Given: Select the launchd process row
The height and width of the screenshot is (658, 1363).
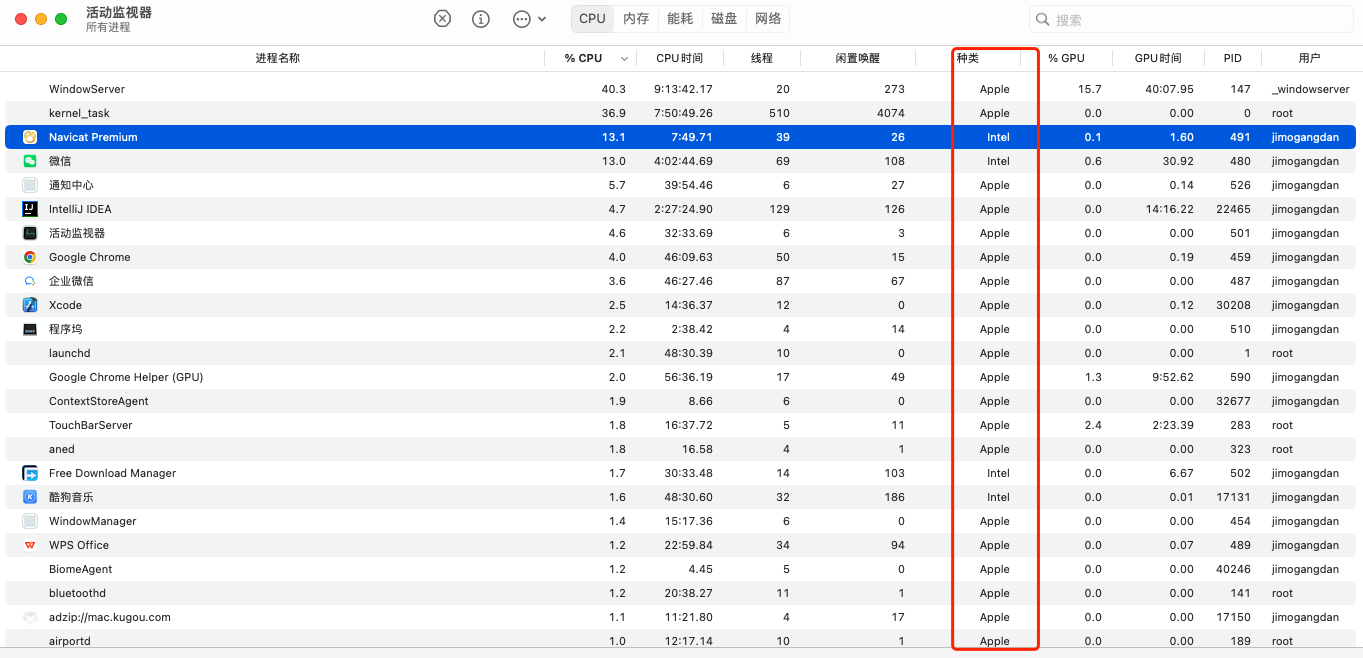Looking at the screenshot, I should pos(681,353).
